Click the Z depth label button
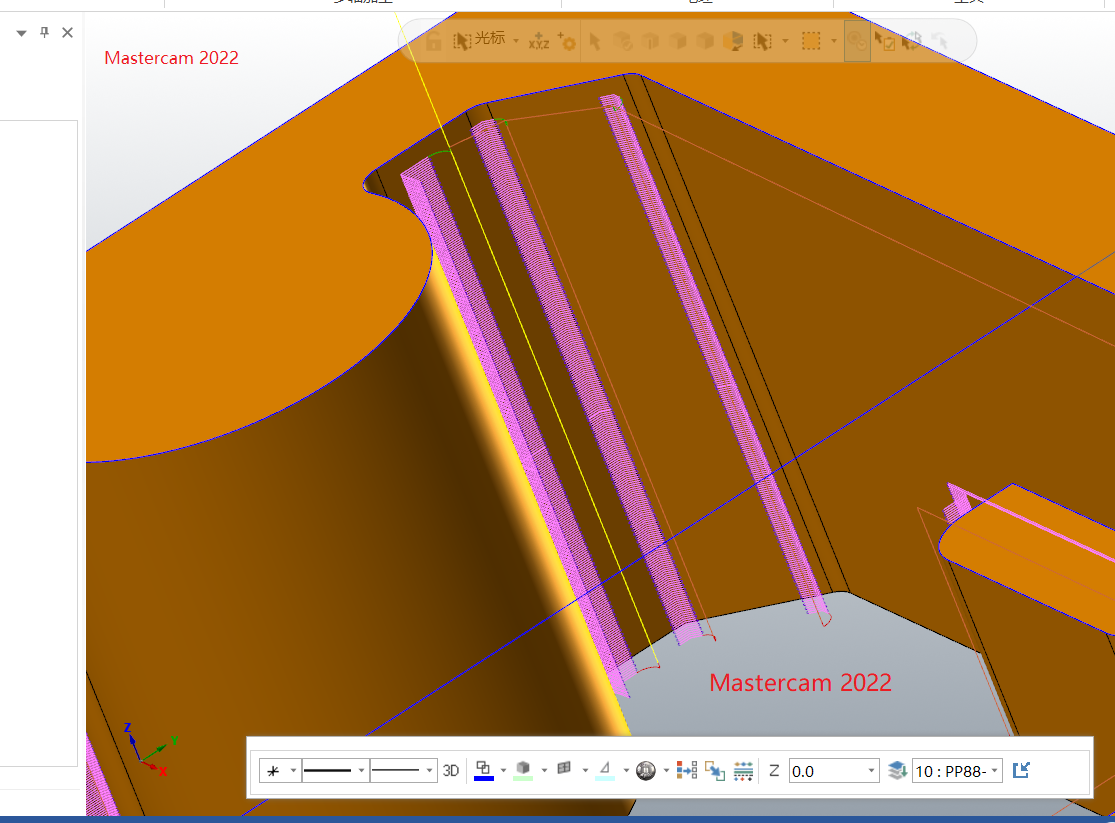 pos(774,770)
